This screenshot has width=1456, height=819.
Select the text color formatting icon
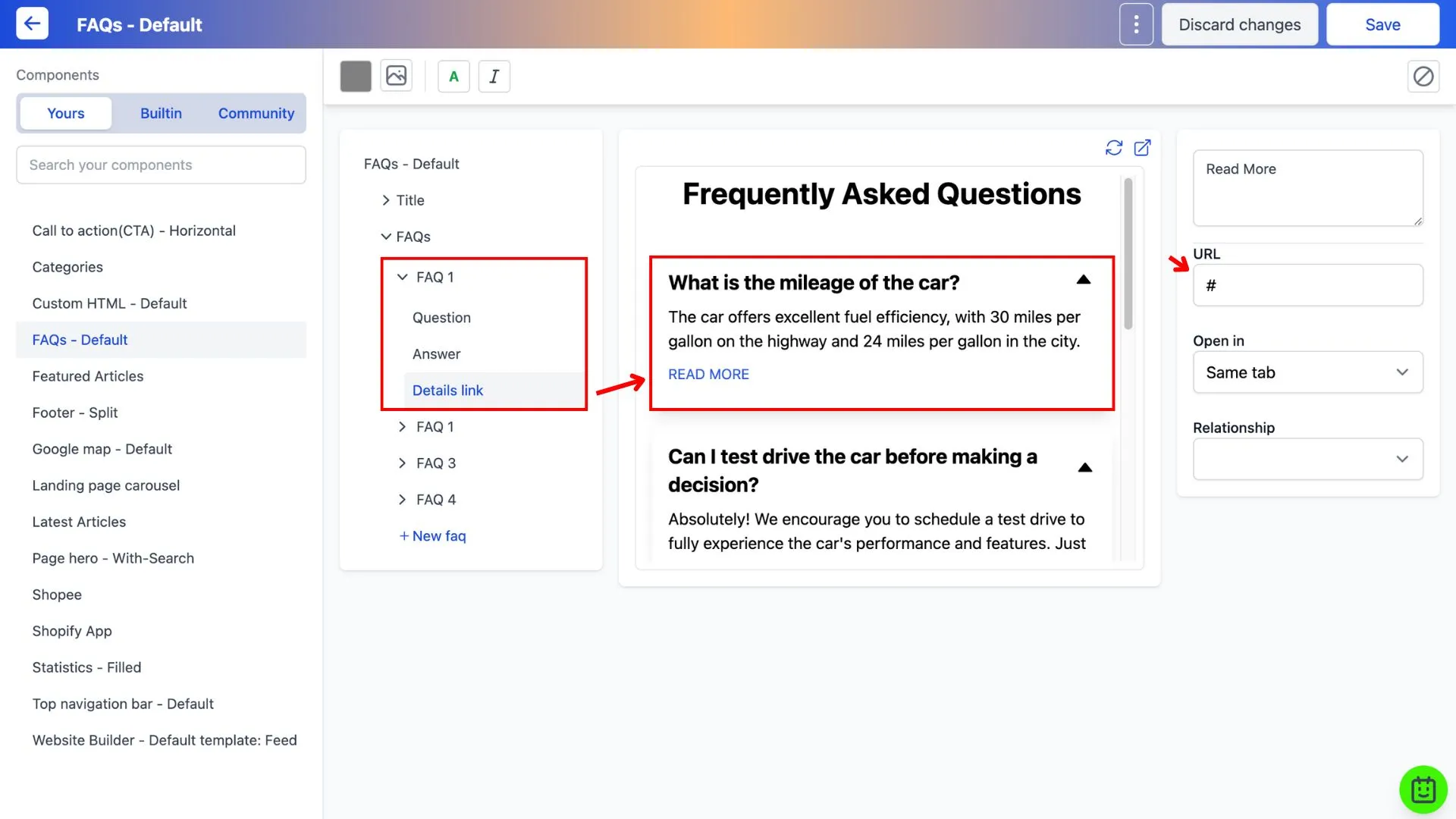453,75
